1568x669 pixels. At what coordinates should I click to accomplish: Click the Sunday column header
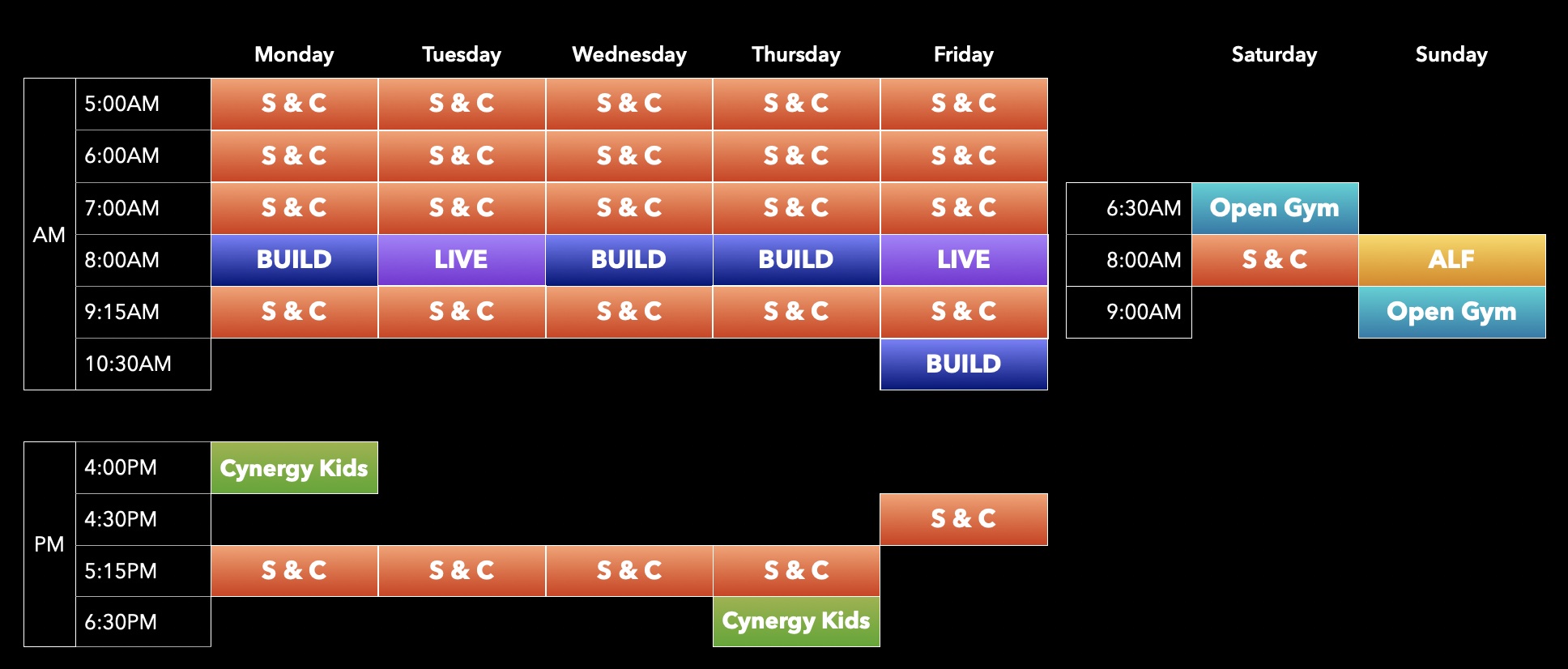coord(1451,54)
